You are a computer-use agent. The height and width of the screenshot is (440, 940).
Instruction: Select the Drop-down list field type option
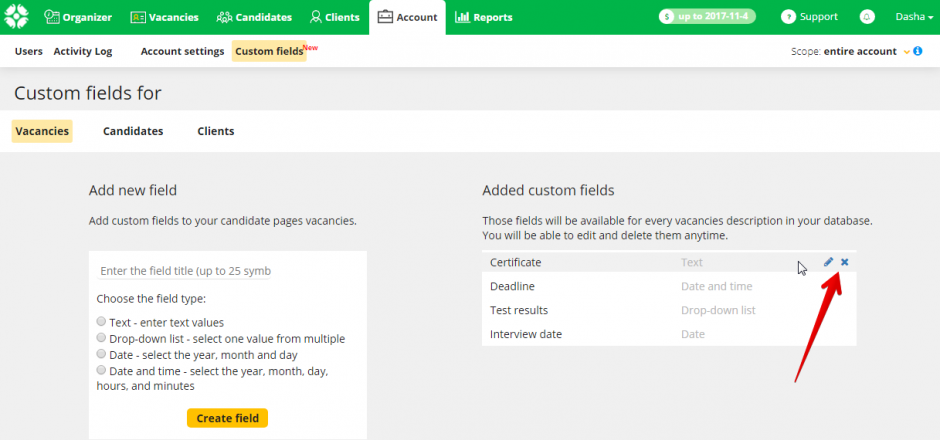101,338
